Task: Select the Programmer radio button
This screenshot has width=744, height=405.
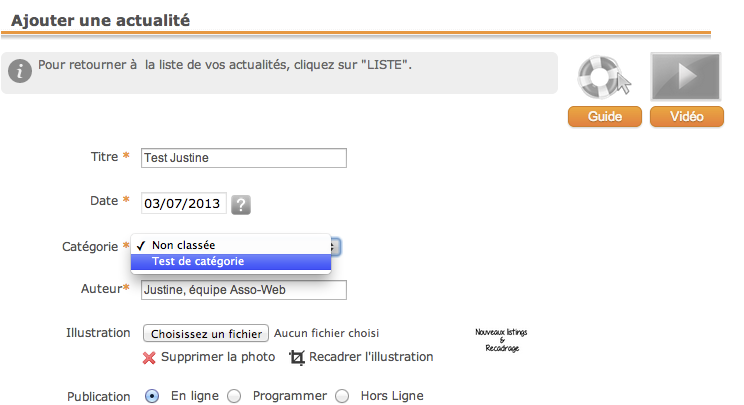Action: pos(234,396)
